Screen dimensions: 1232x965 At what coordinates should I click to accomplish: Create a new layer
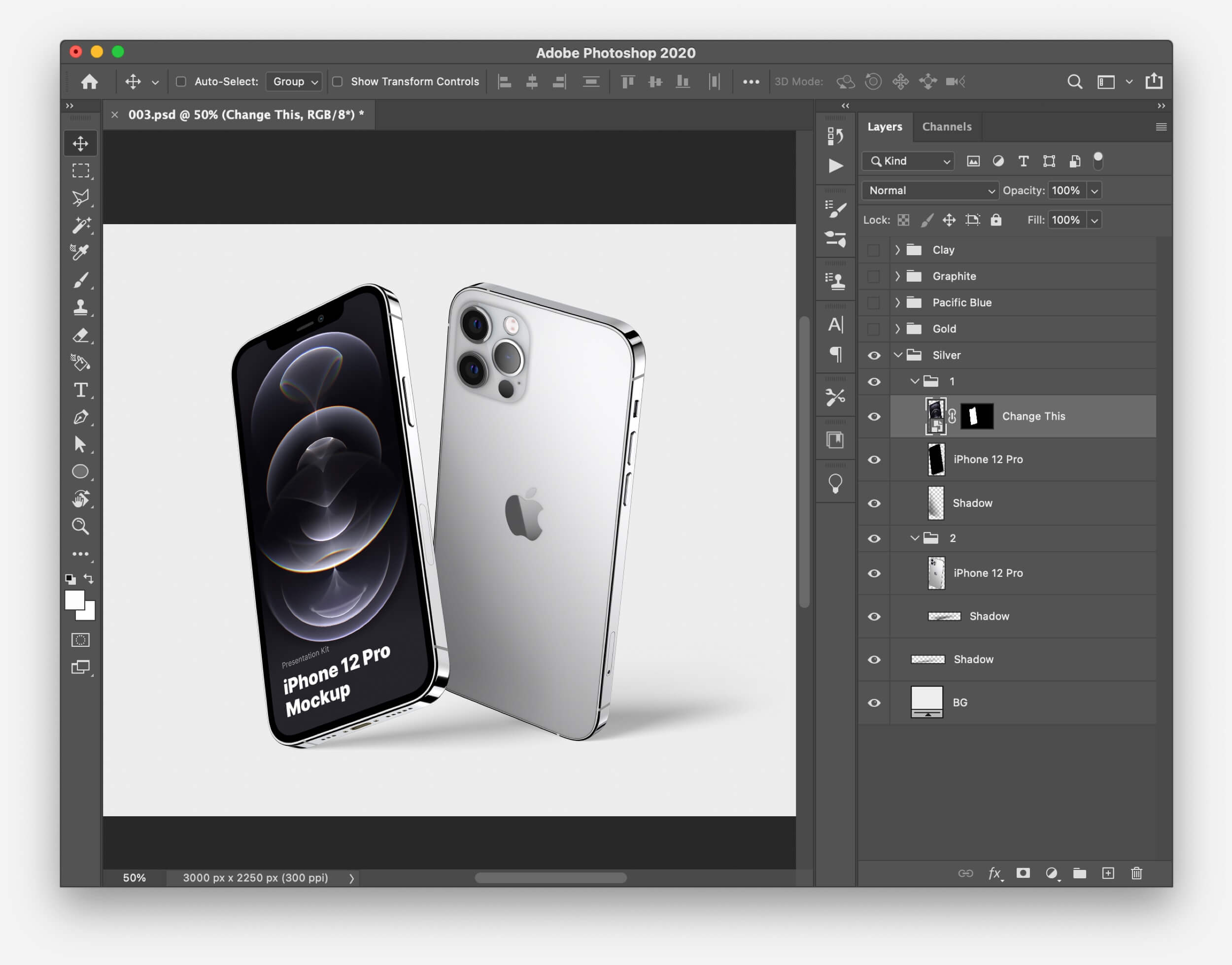pos(1108,873)
